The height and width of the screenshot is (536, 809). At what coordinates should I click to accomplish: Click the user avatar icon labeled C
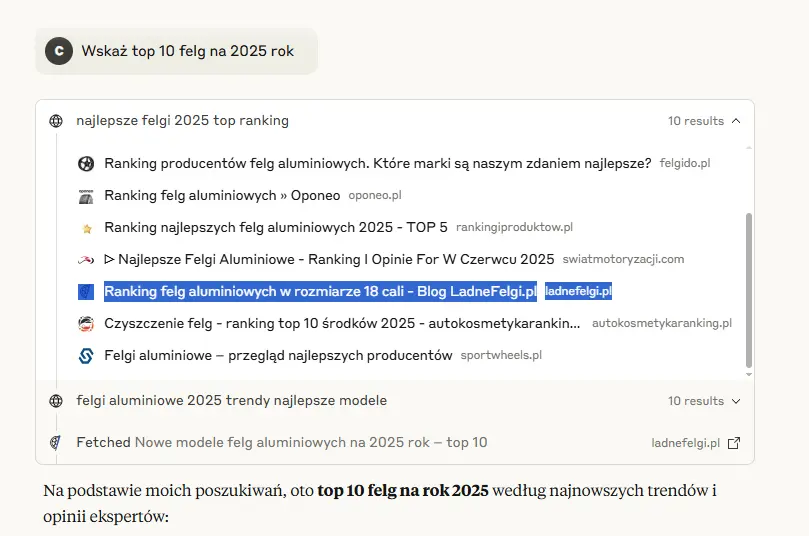(59, 51)
